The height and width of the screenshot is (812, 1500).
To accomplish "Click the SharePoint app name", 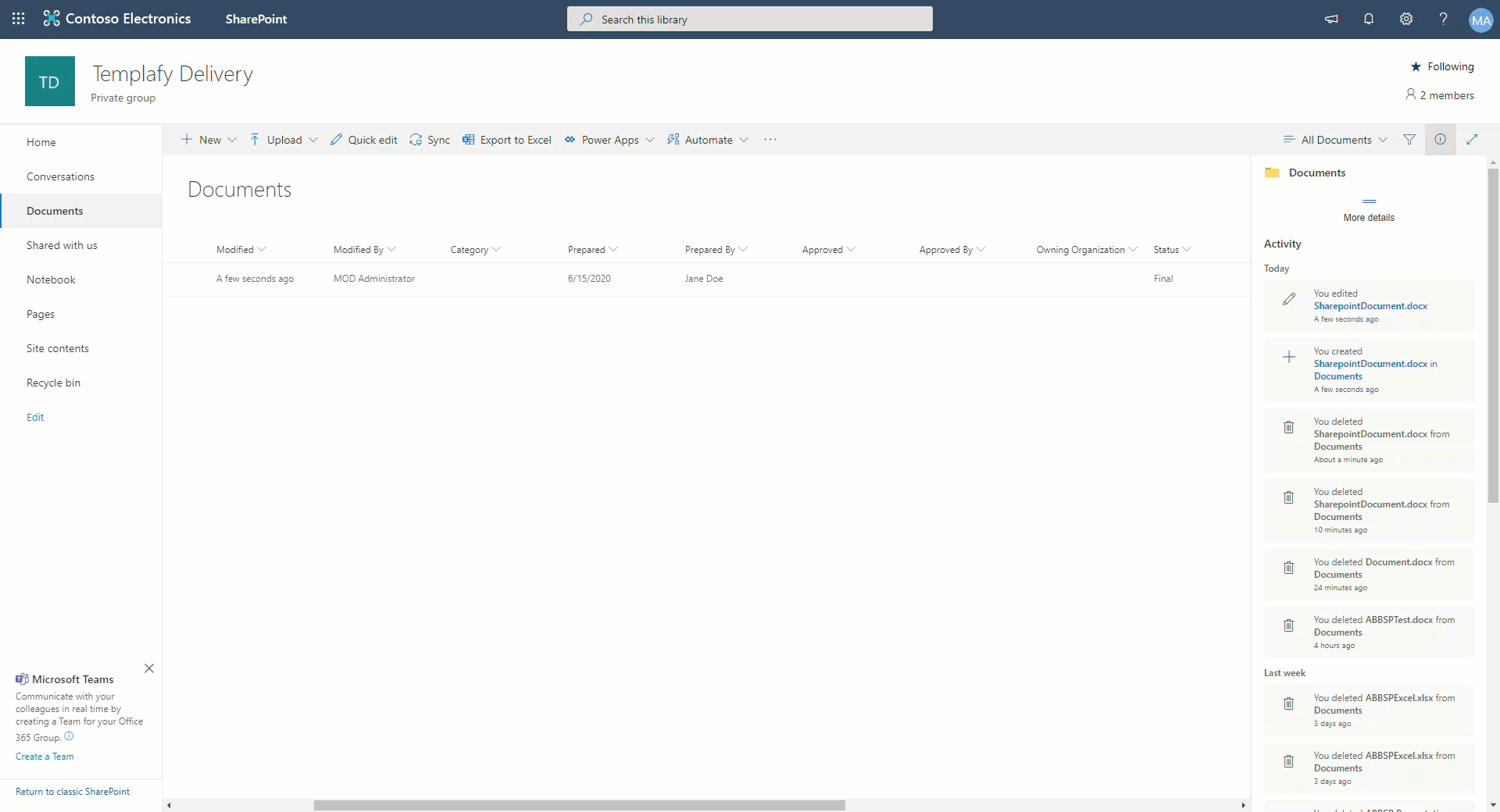I will point(256,19).
